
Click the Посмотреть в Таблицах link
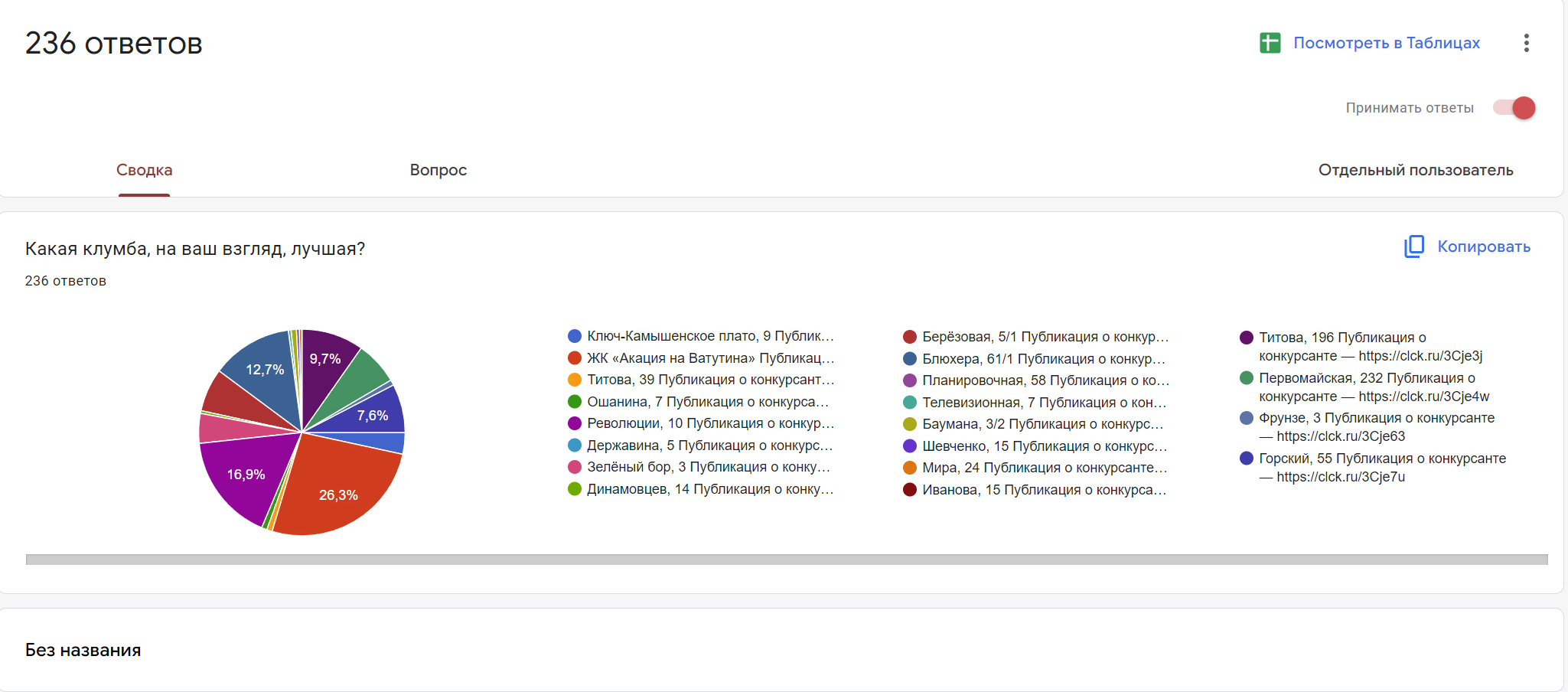1386,43
